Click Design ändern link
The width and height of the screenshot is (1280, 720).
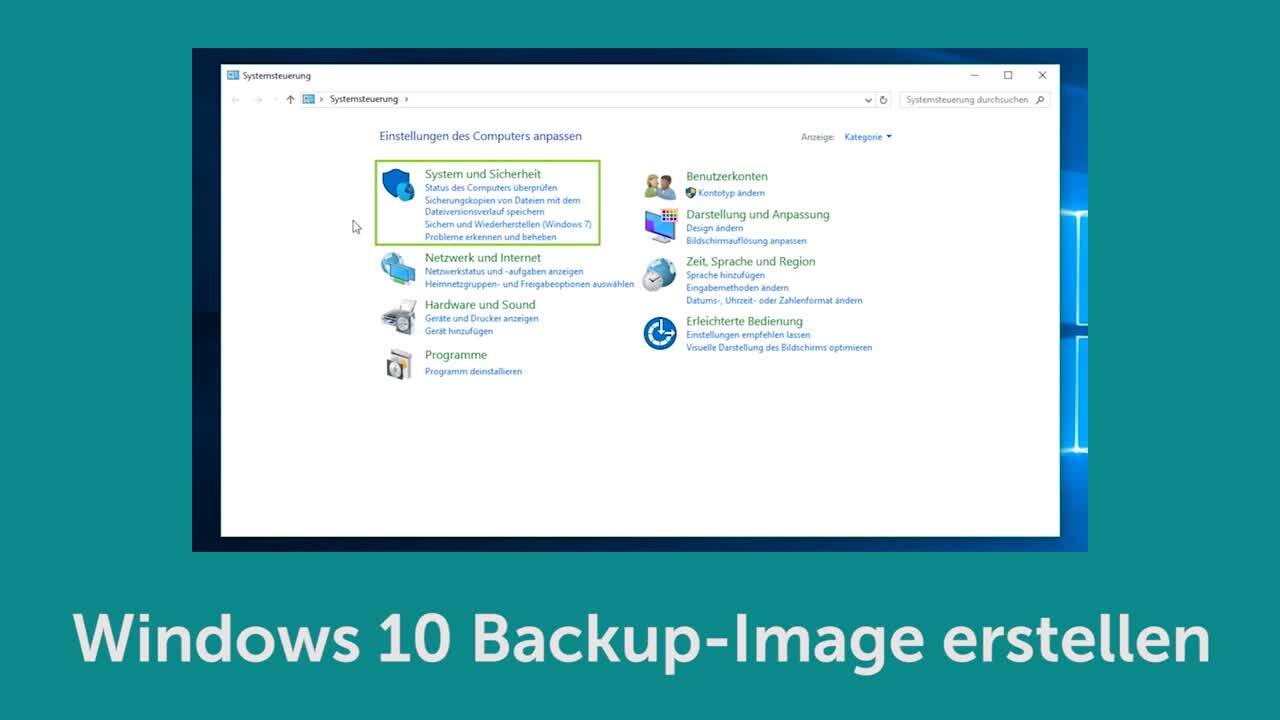click(715, 229)
